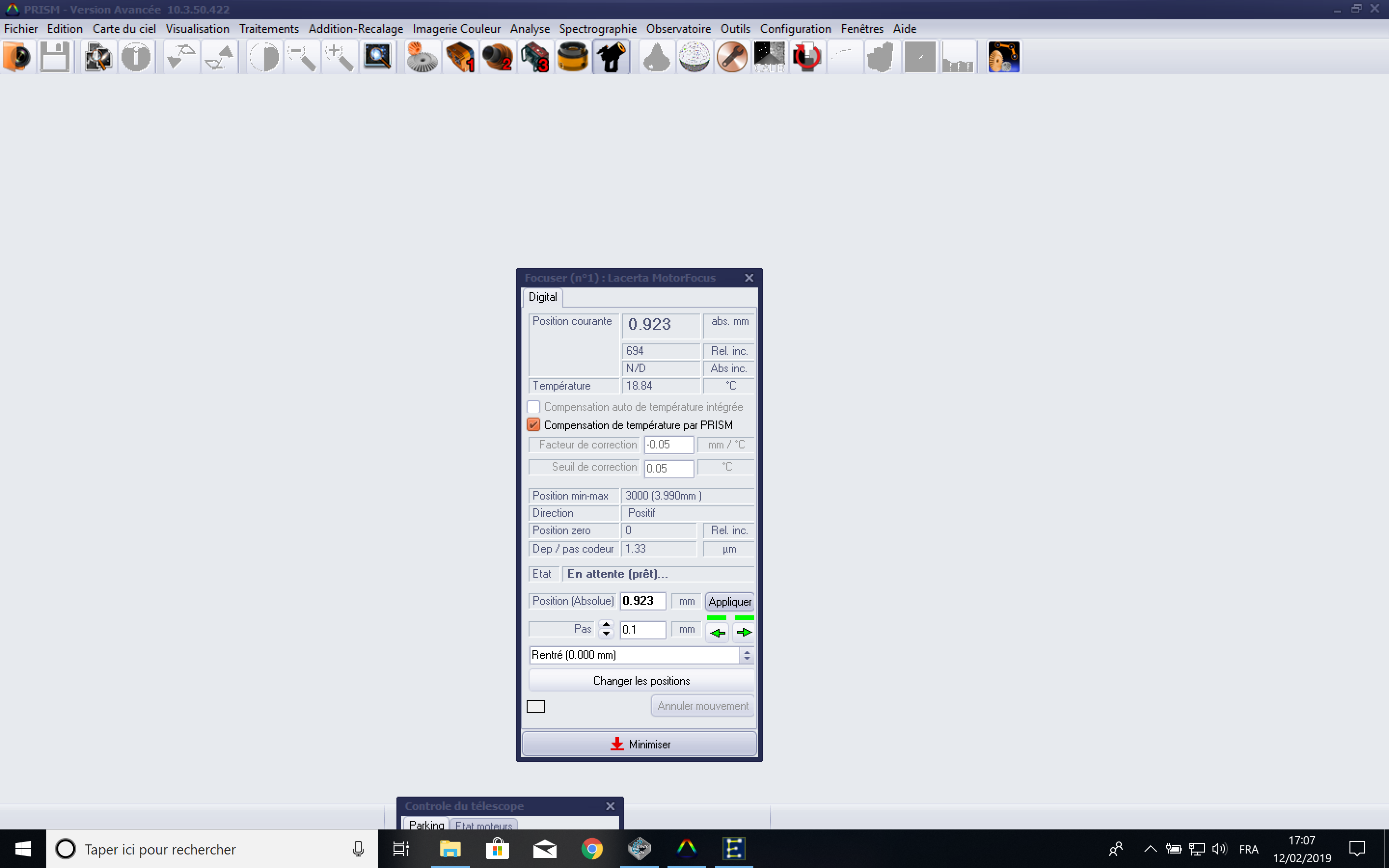The width and height of the screenshot is (1389, 868).
Task: Disable PRISM temperature compensation checkbox
Action: pos(533,425)
